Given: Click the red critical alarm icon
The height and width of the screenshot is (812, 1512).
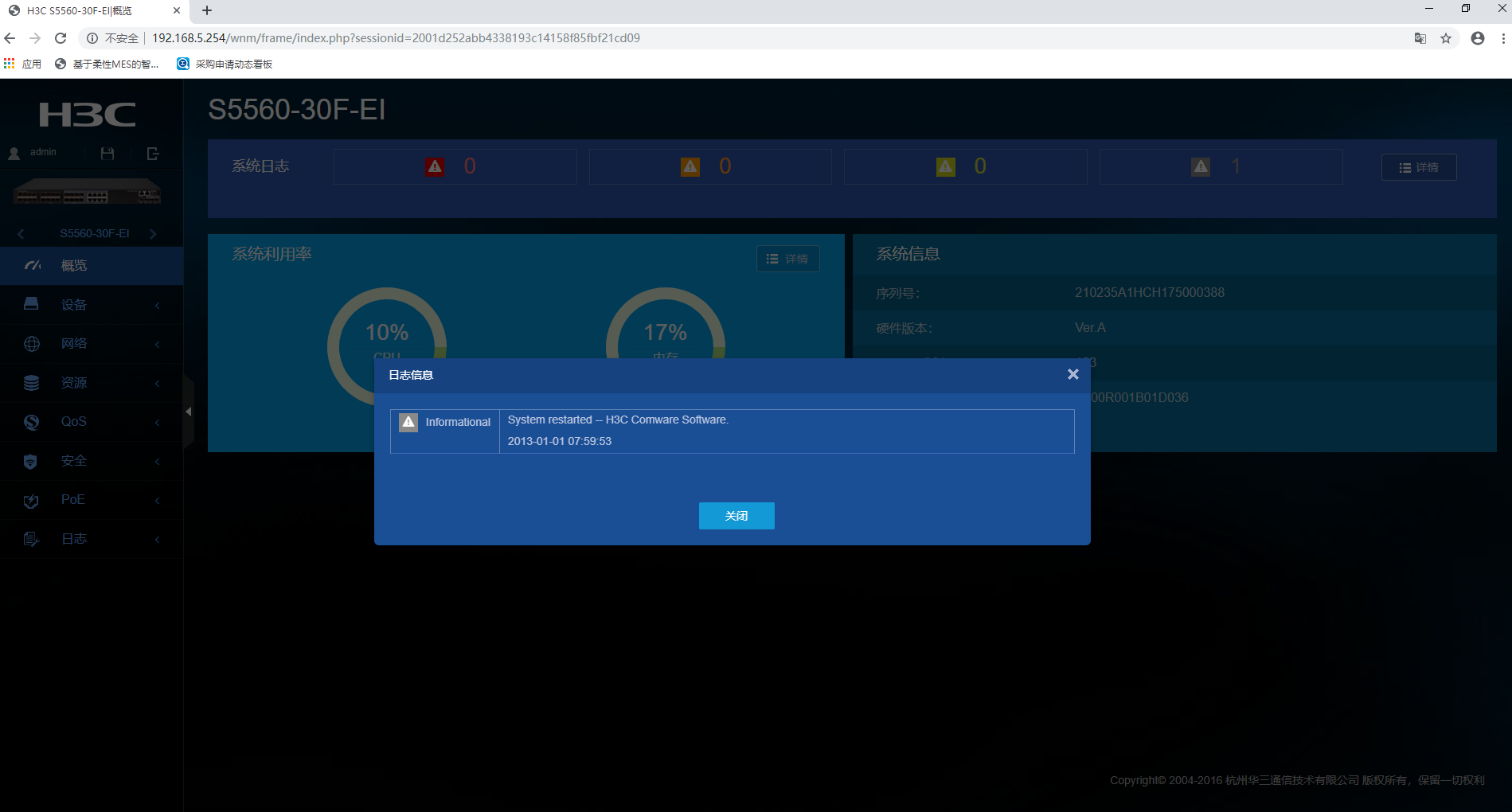Looking at the screenshot, I should point(435,166).
